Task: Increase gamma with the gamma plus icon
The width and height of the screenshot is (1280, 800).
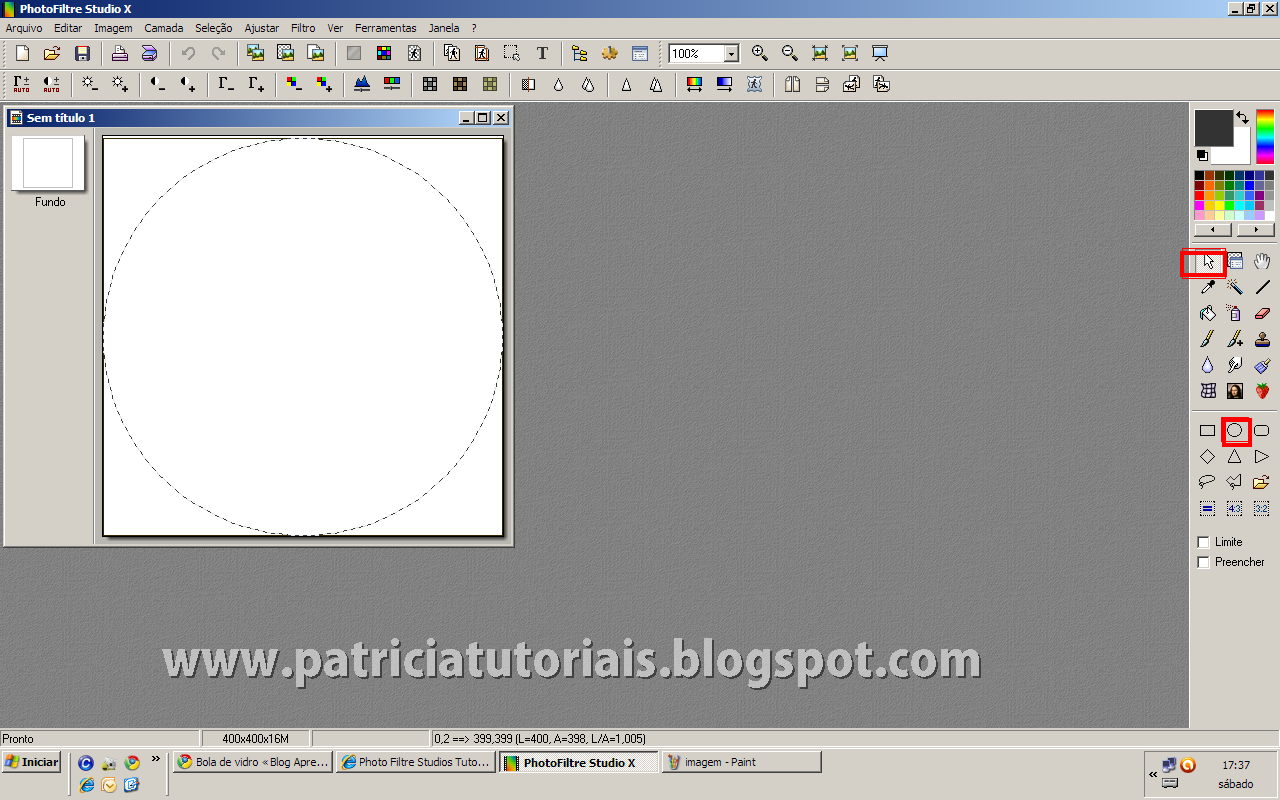Action: click(x=257, y=84)
